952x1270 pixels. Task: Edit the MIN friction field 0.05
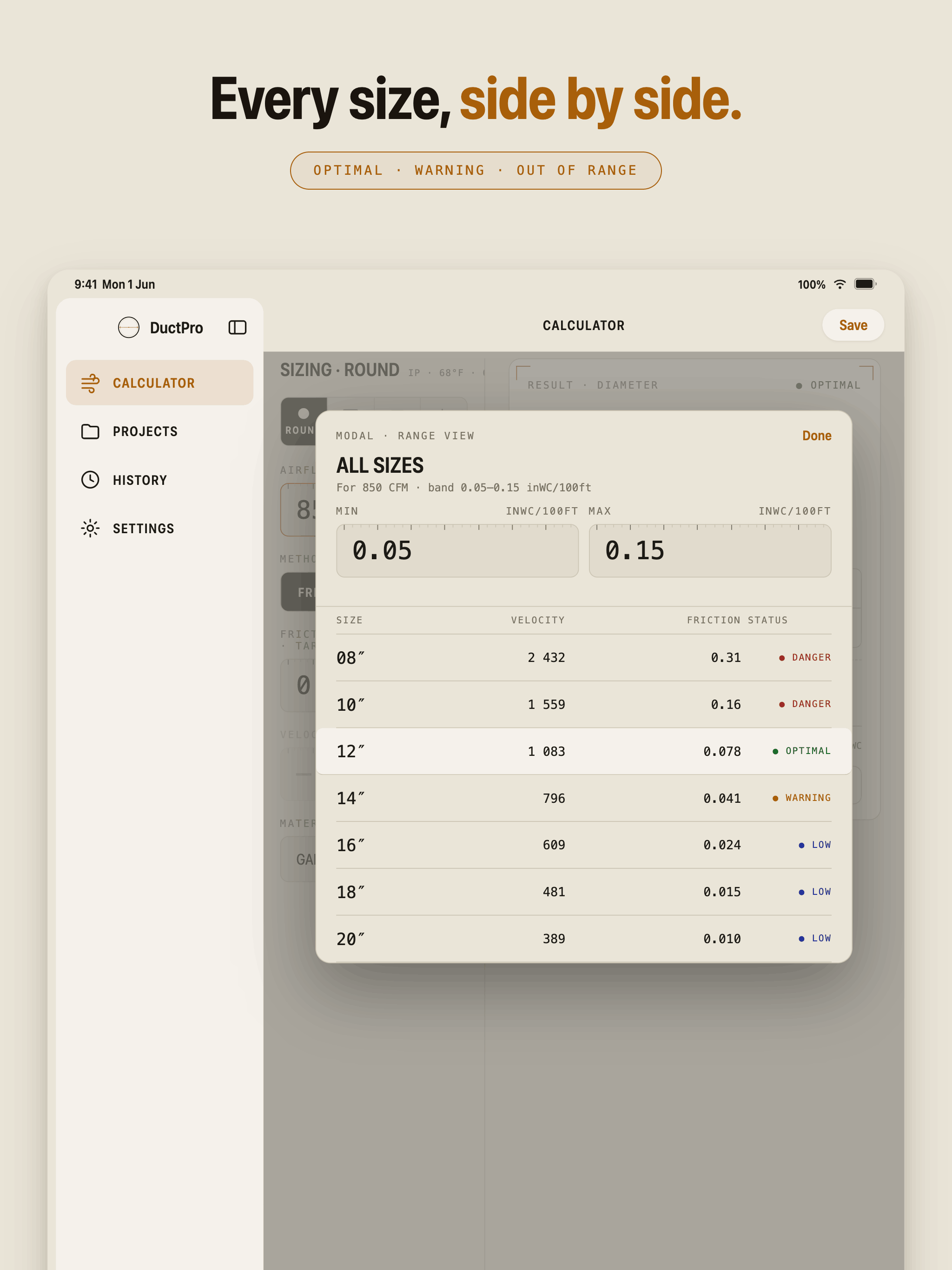(457, 550)
